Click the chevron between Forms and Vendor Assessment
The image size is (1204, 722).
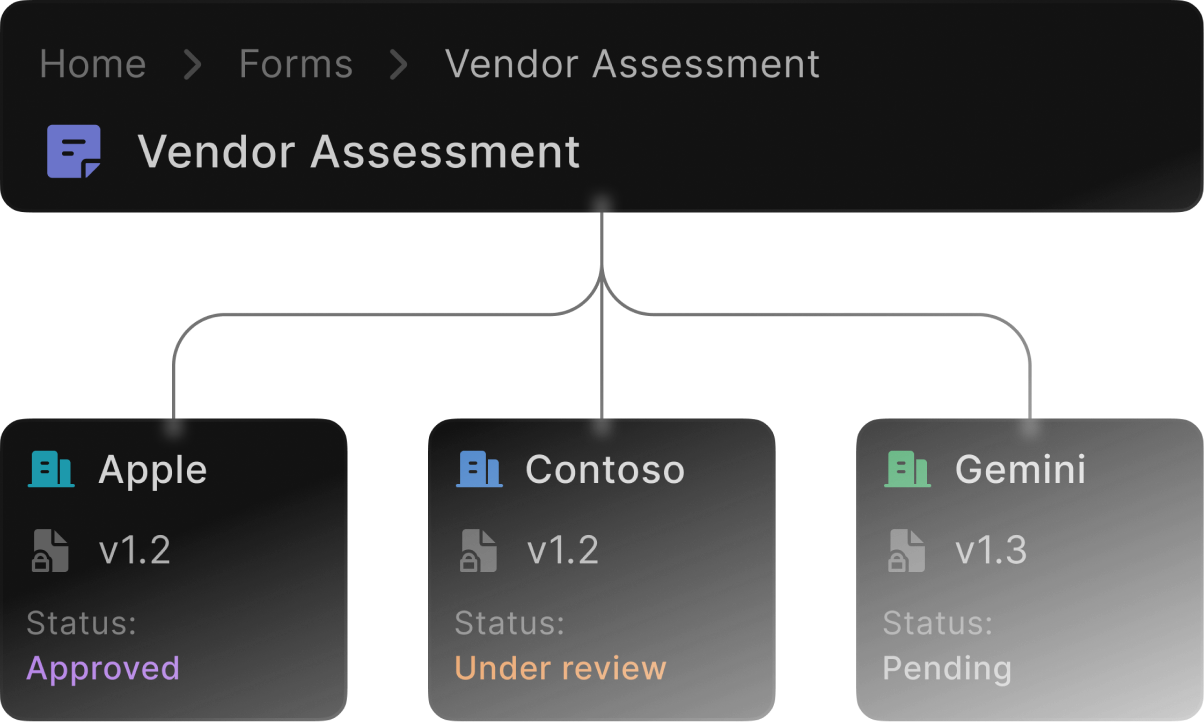(x=399, y=66)
